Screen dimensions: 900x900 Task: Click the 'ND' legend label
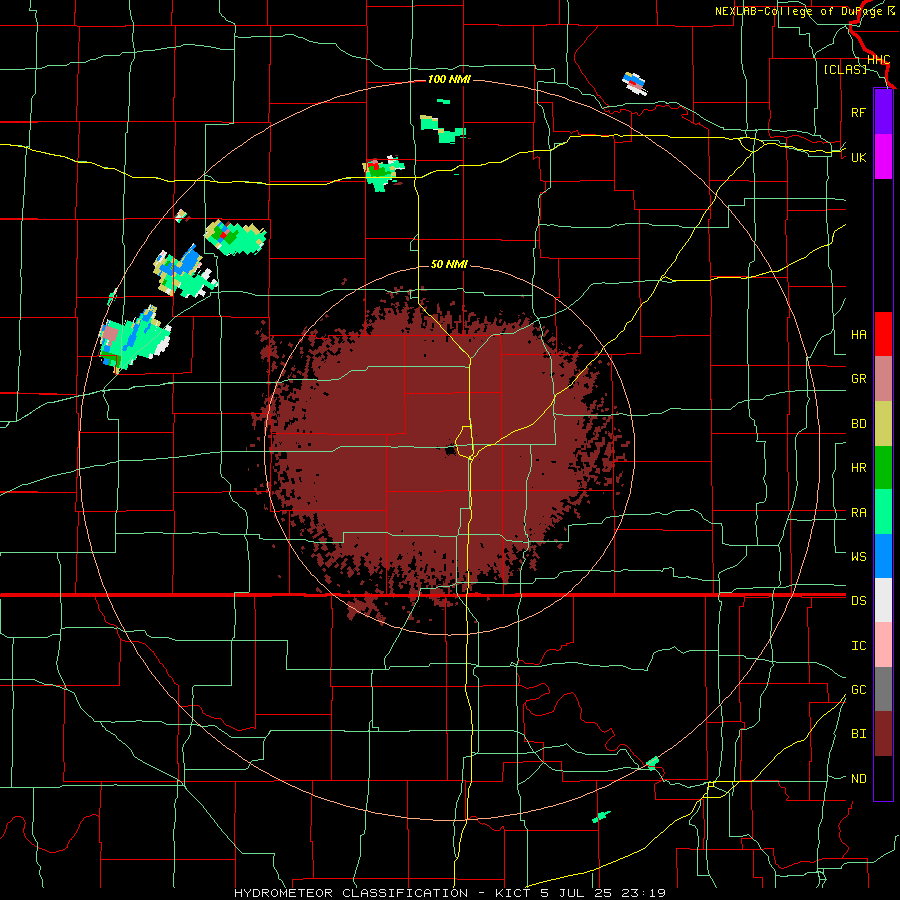coord(858,779)
